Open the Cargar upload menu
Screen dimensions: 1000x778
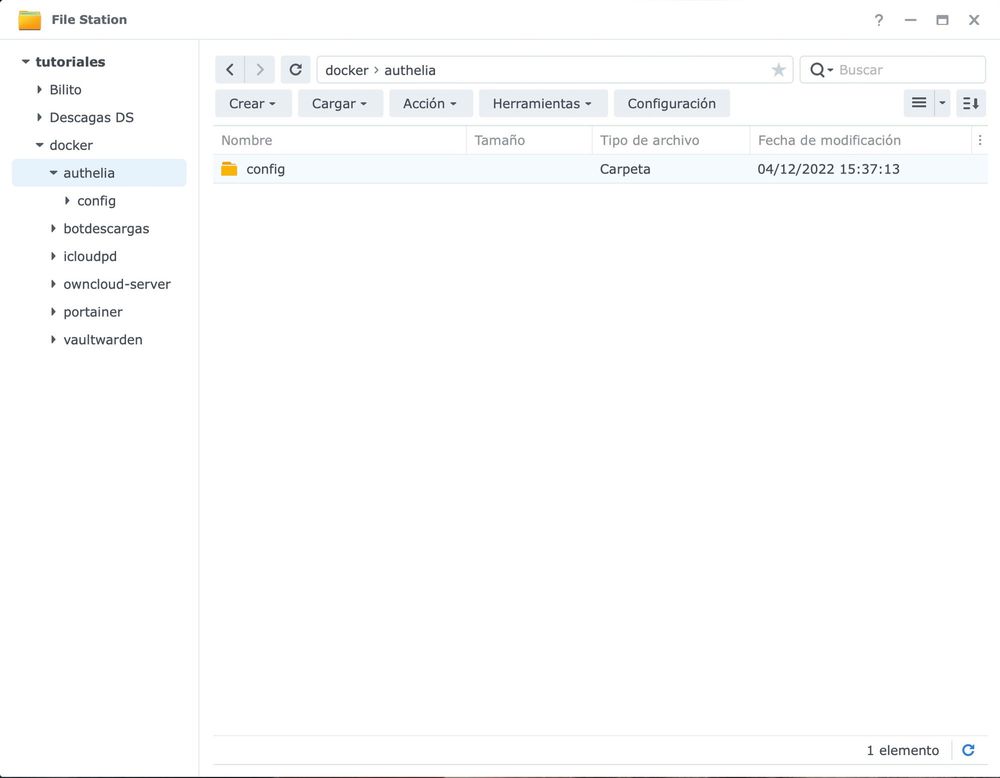pos(340,102)
